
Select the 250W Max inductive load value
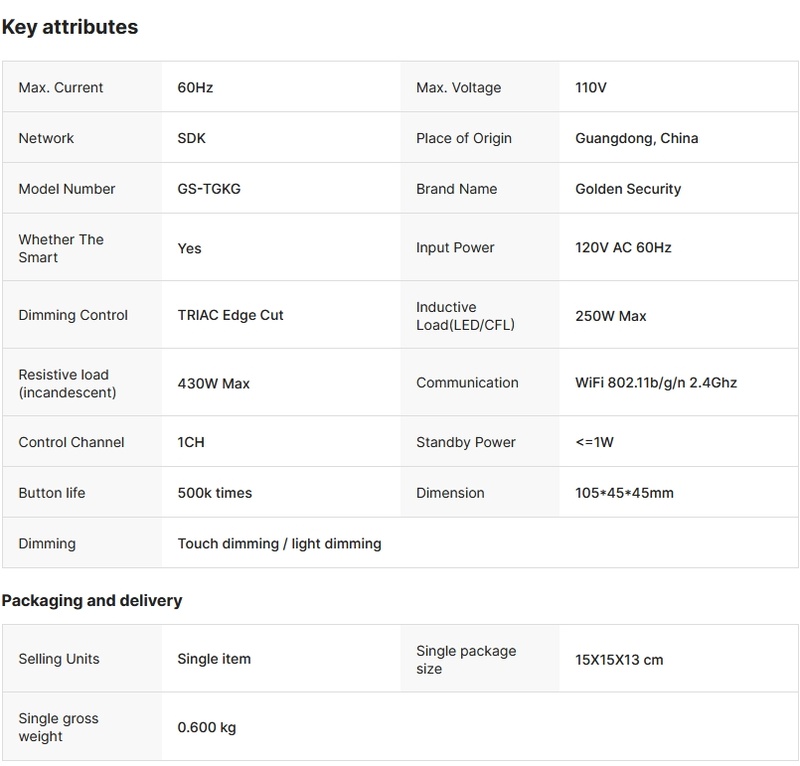point(610,316)
